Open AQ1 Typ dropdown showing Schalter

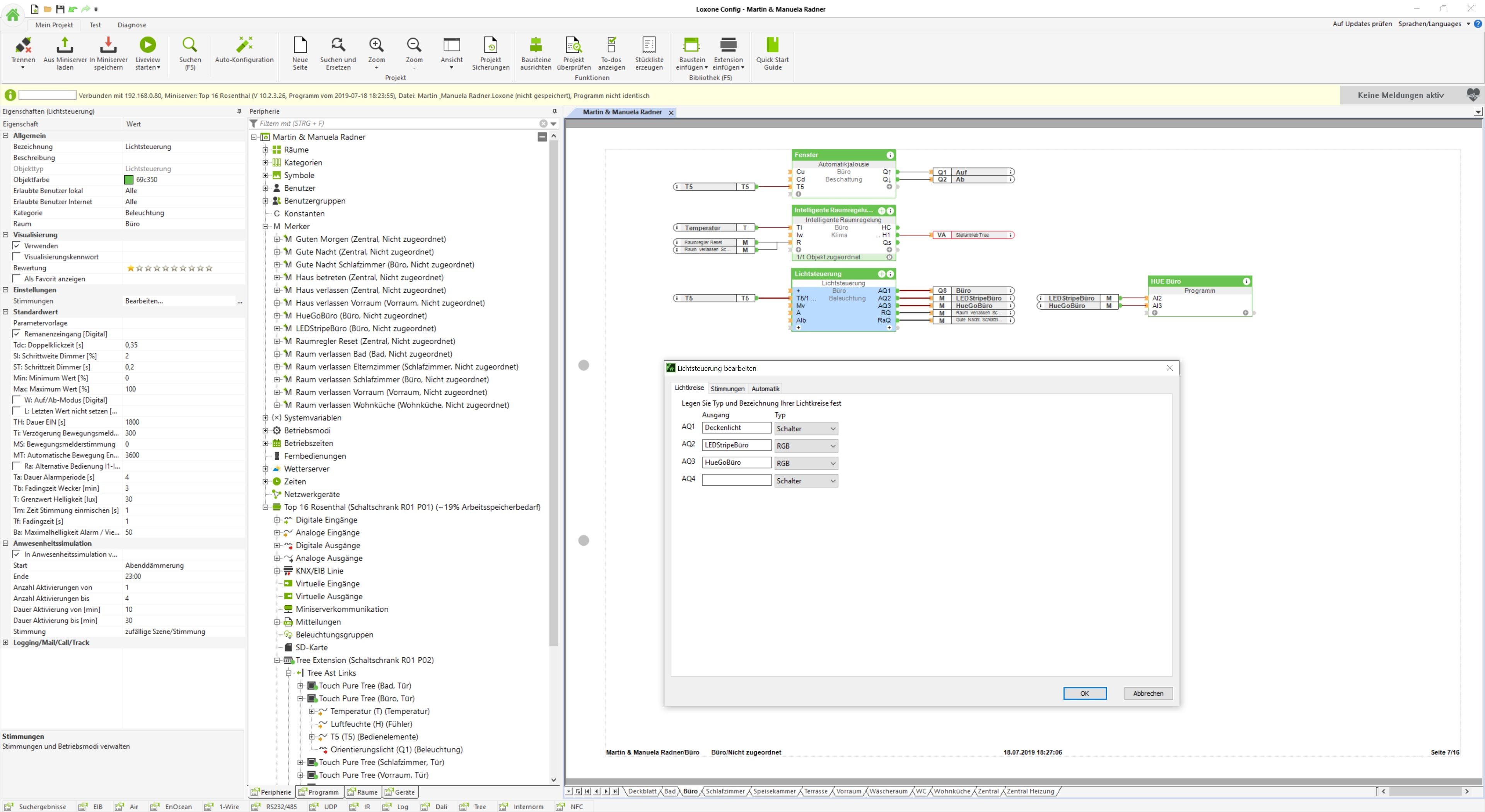point(806,429)
